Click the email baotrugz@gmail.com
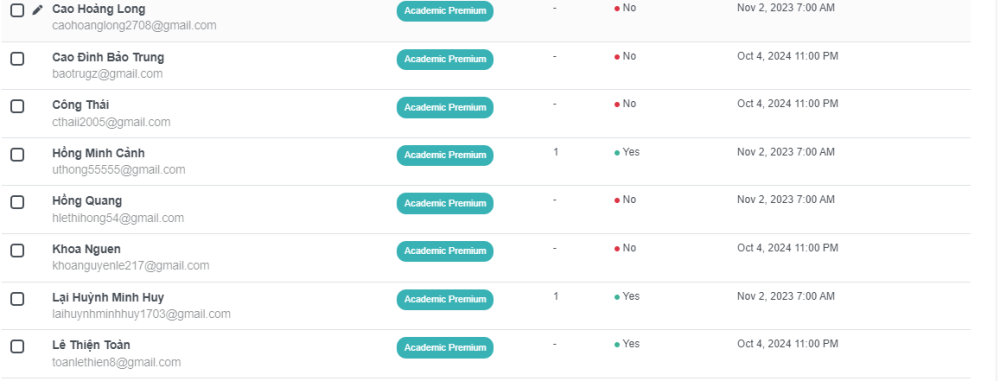1000x381 pixels. [107, 74]
